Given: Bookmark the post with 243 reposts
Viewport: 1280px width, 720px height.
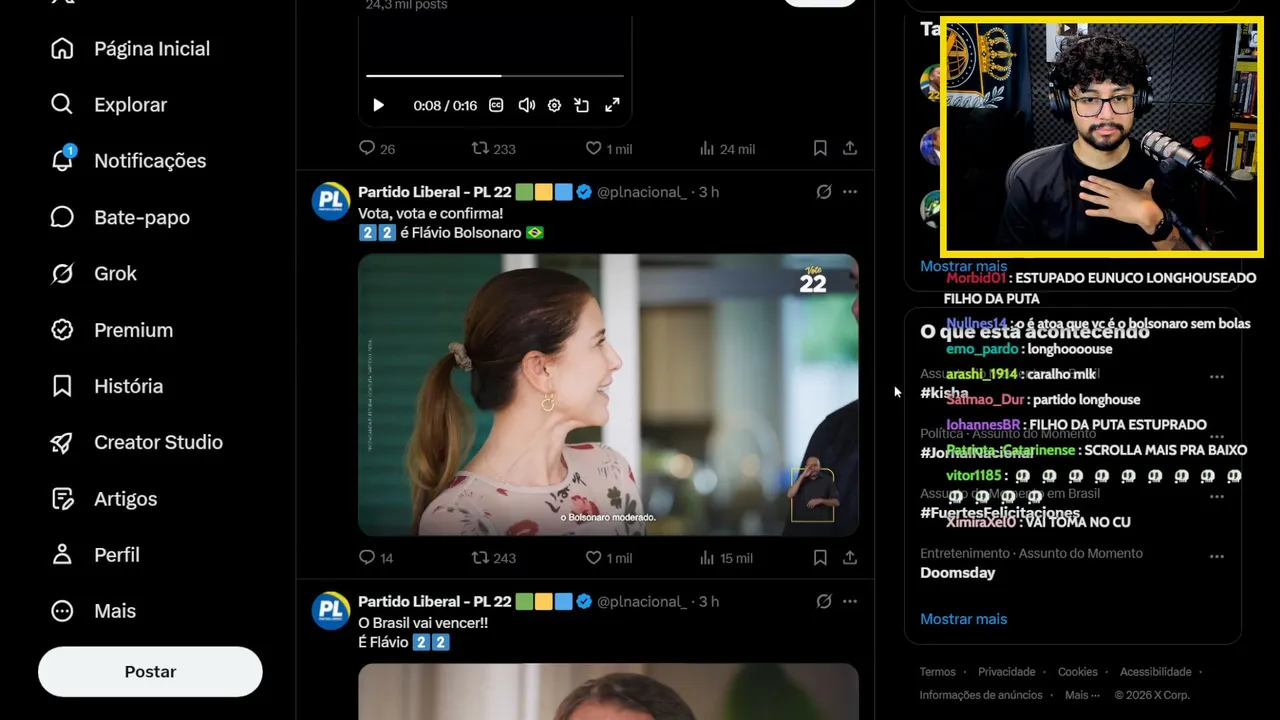Looking at the screenshot, I should point(820,558).
